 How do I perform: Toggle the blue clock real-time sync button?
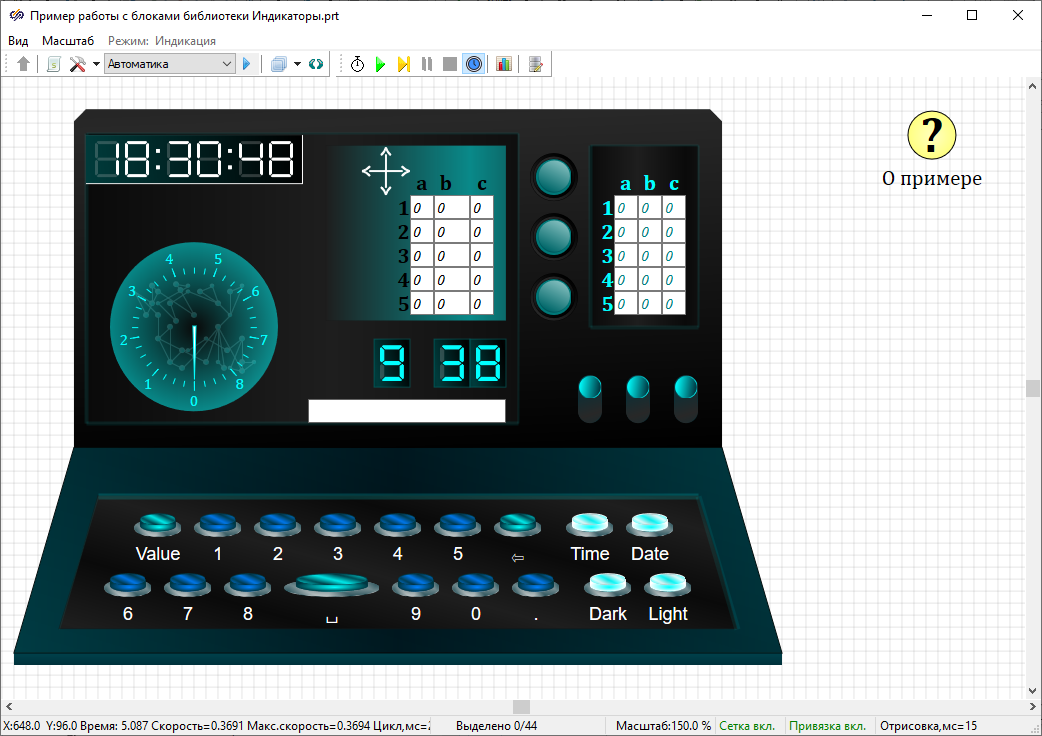click(474, 64)
